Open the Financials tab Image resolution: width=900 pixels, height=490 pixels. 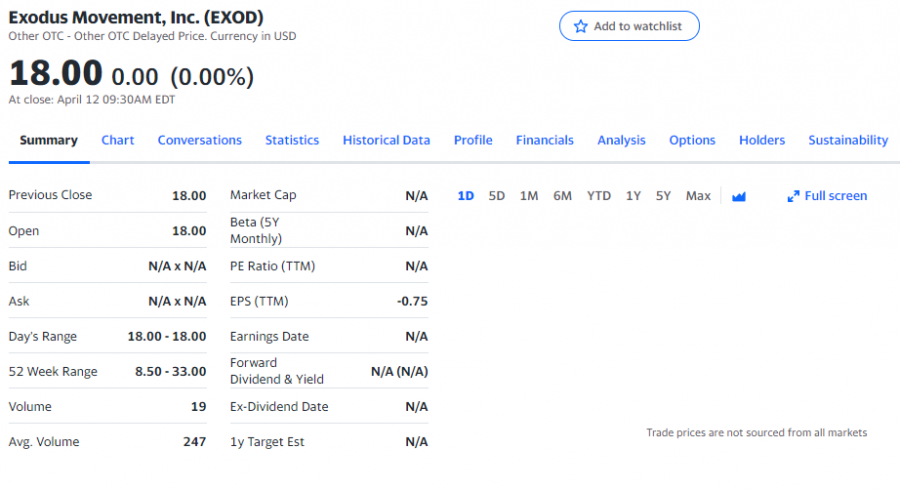[x=545, y=140]
